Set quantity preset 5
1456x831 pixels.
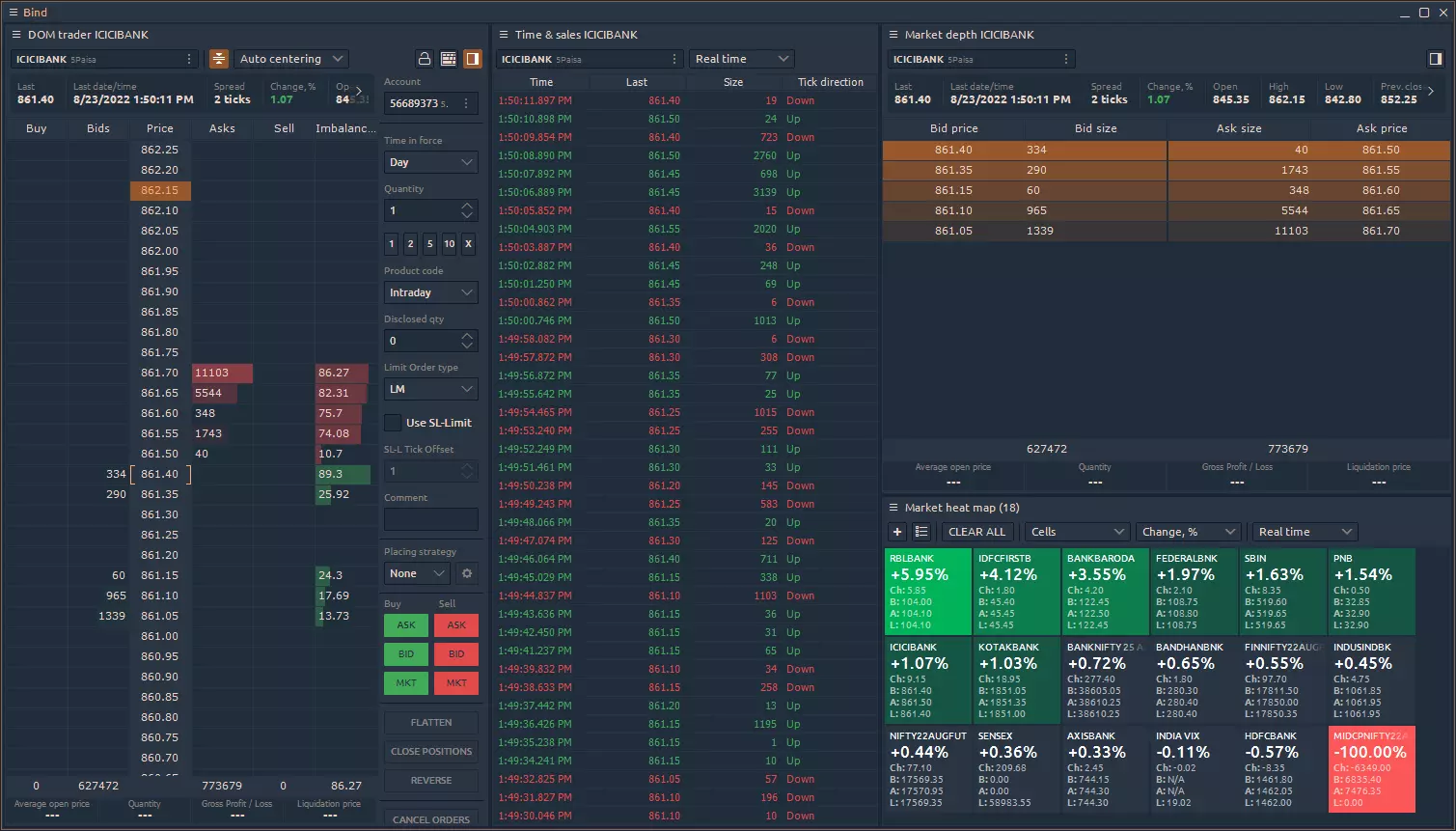[x=429, y=244]
